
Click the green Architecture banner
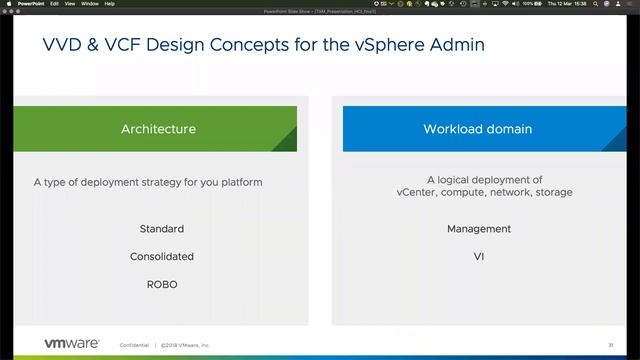point(155,129)
